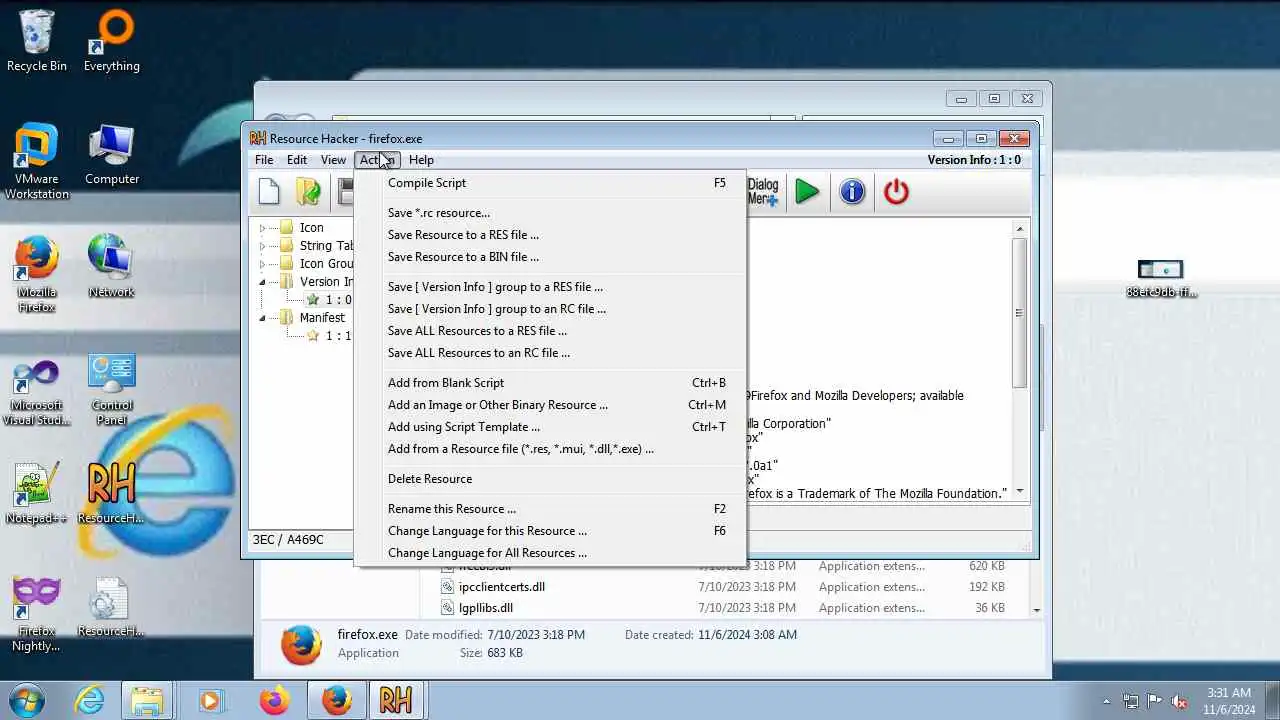Show hidden tray icons arrow
Image resolution: width=1280 pixels, height=720 pixels.
click(1106, 701)
